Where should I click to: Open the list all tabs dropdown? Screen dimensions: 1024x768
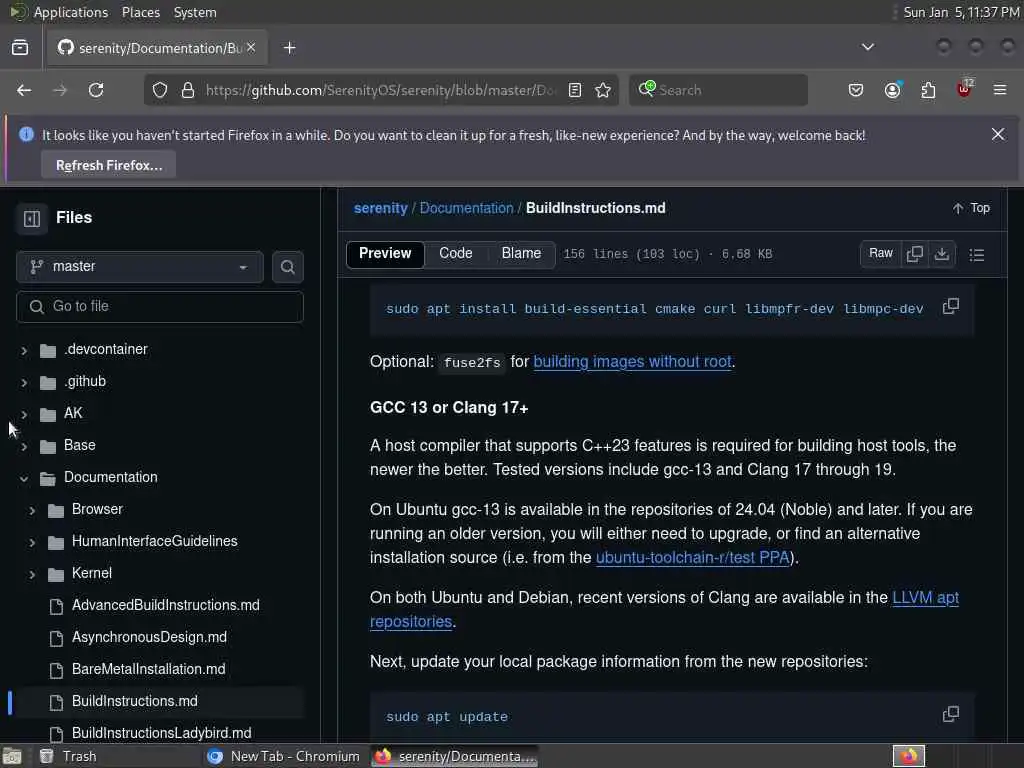coord(867,47)
